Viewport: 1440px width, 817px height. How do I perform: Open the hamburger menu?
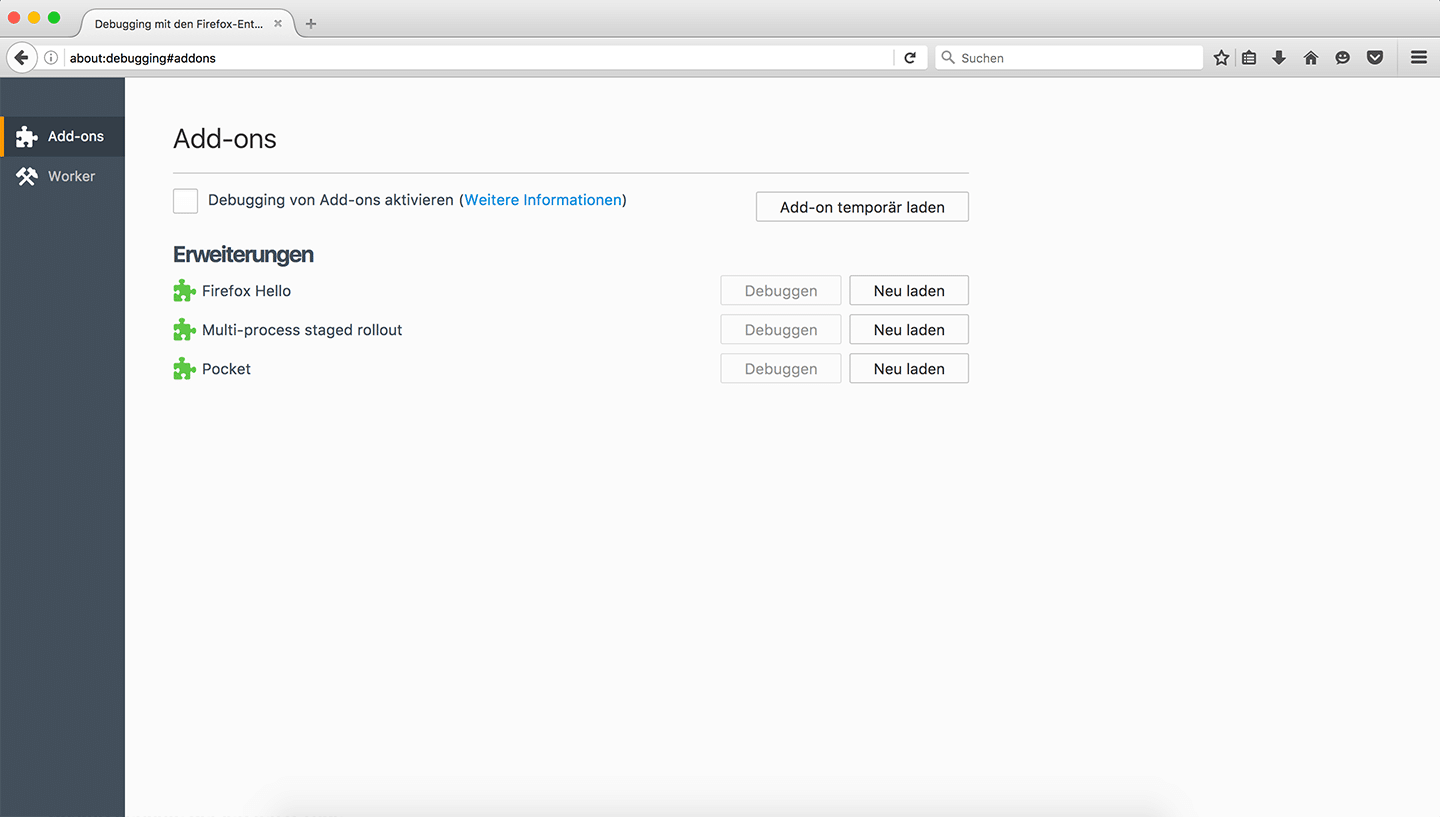(x=1418, y=58)
